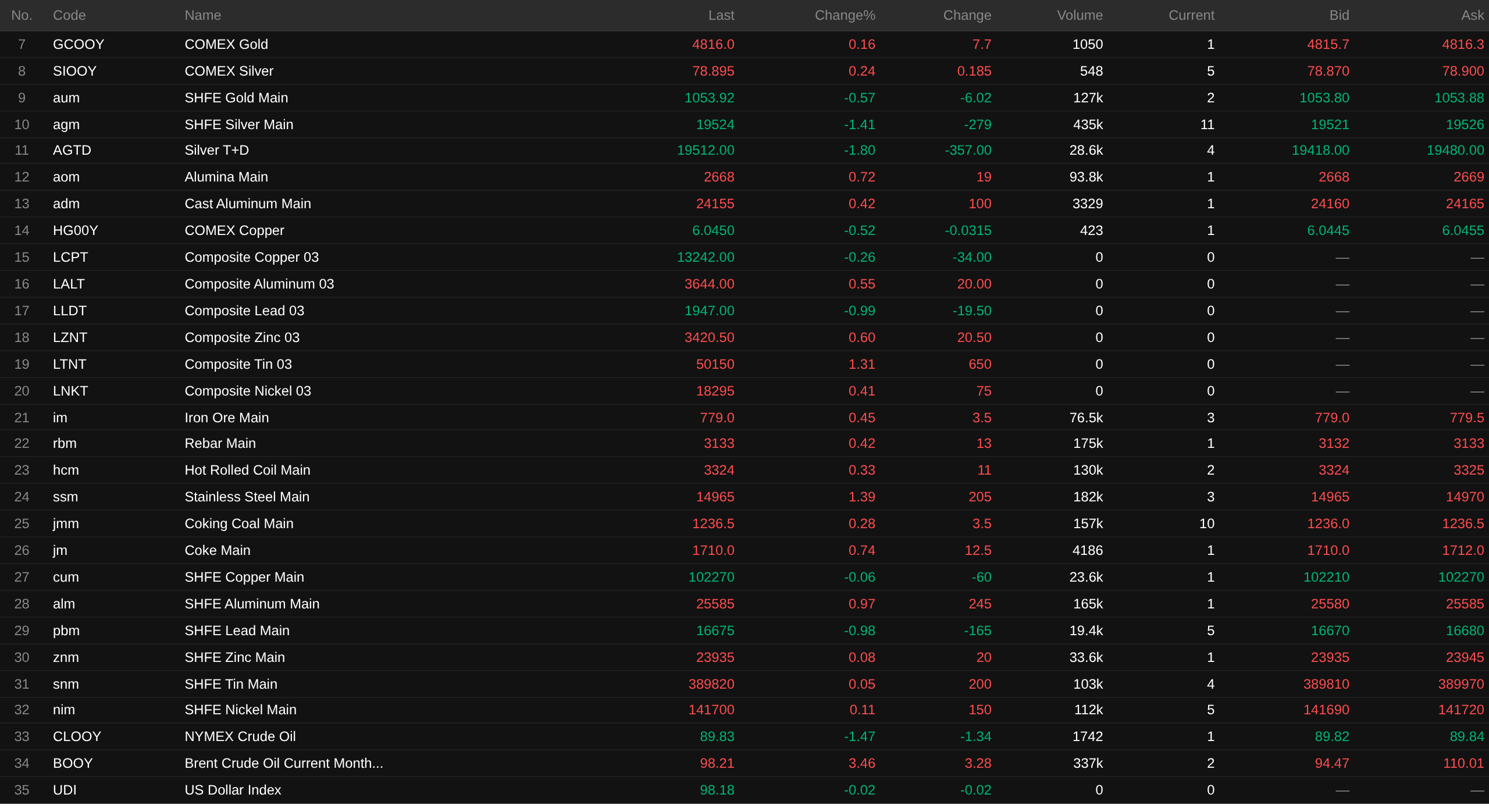Click the Ask column header

tap(1472, 15)
